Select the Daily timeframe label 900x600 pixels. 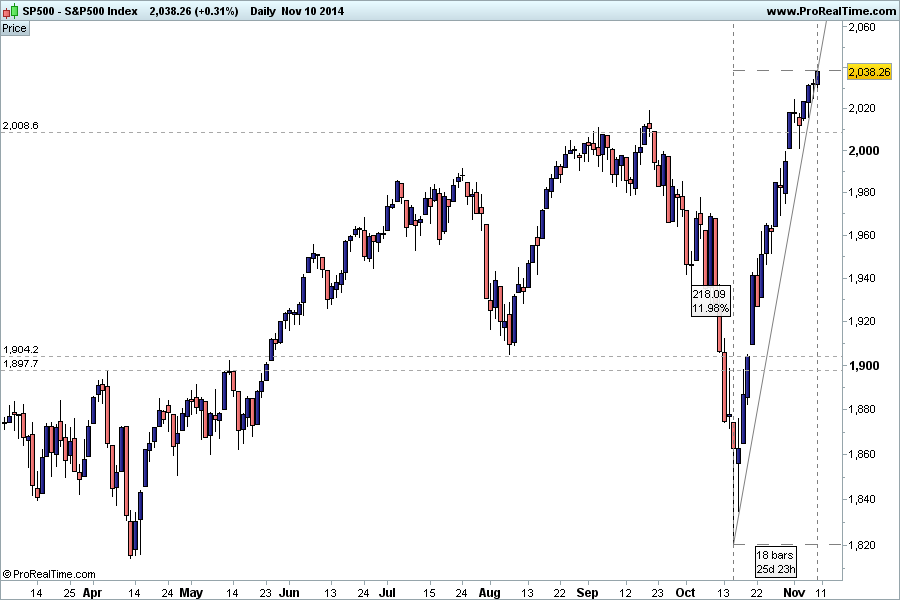[263, 11]
